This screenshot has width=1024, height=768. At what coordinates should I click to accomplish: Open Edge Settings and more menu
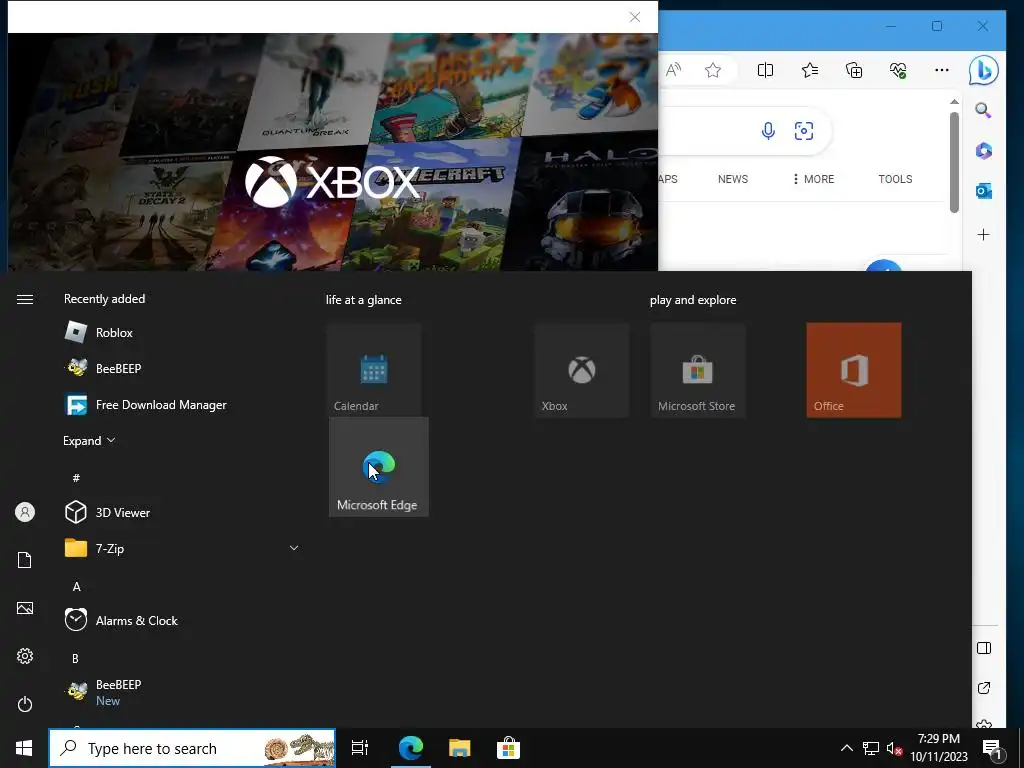(x=942, y=70)
